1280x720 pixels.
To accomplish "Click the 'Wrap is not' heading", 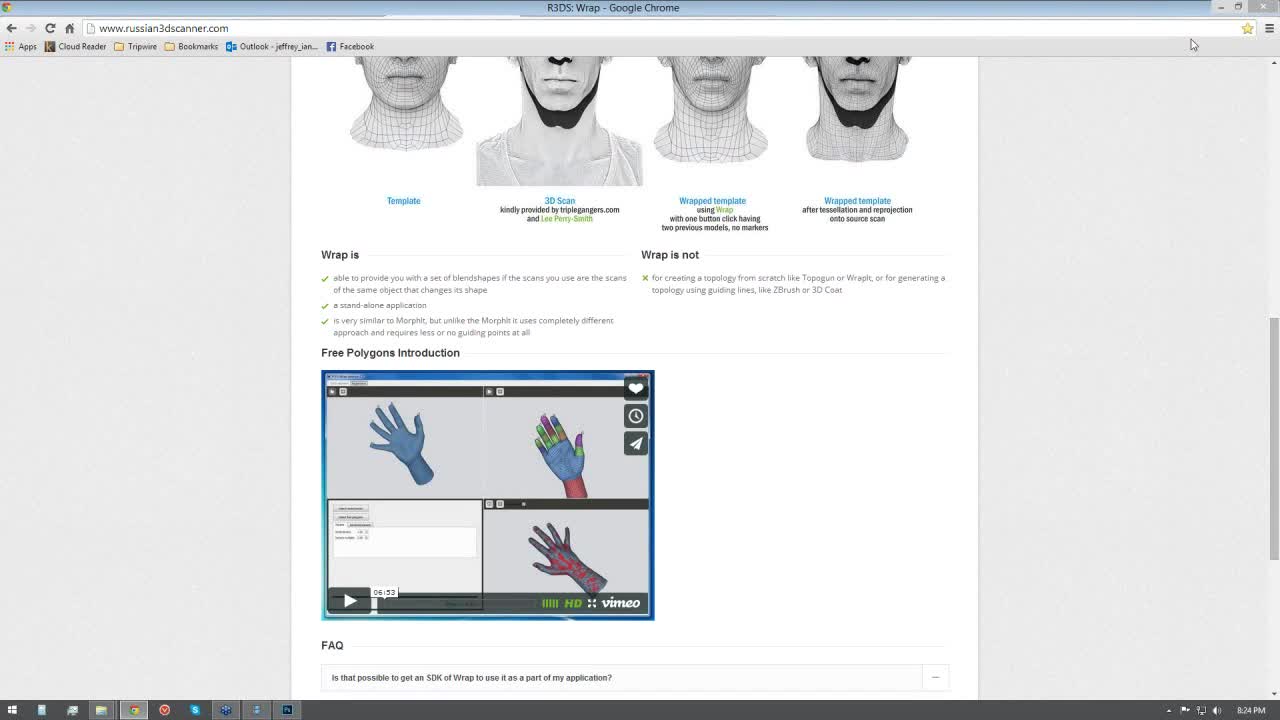I will (670, 255).
